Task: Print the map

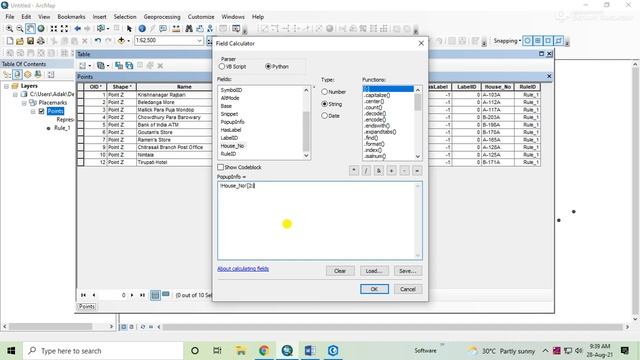Action: coord(40,41)
